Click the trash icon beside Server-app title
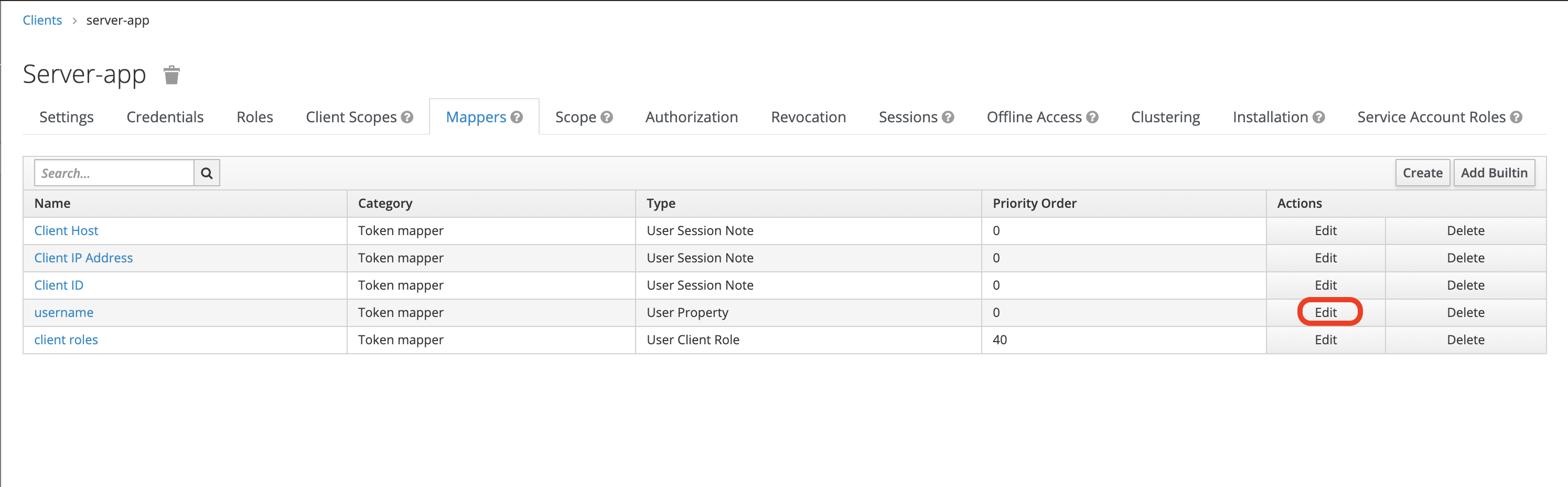The height and width of the screenshot is (487, 1568). point(171,75)
